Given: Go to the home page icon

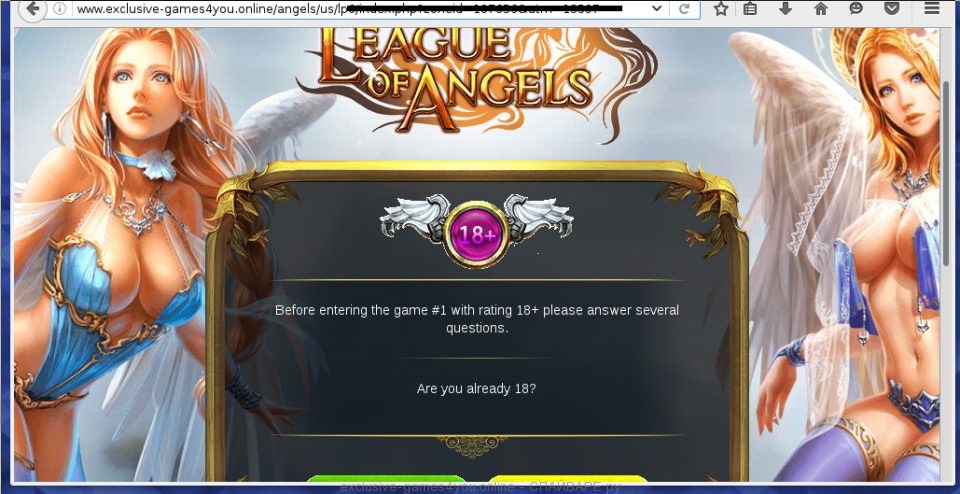Looking at the screenshot, I should [821, 9].
